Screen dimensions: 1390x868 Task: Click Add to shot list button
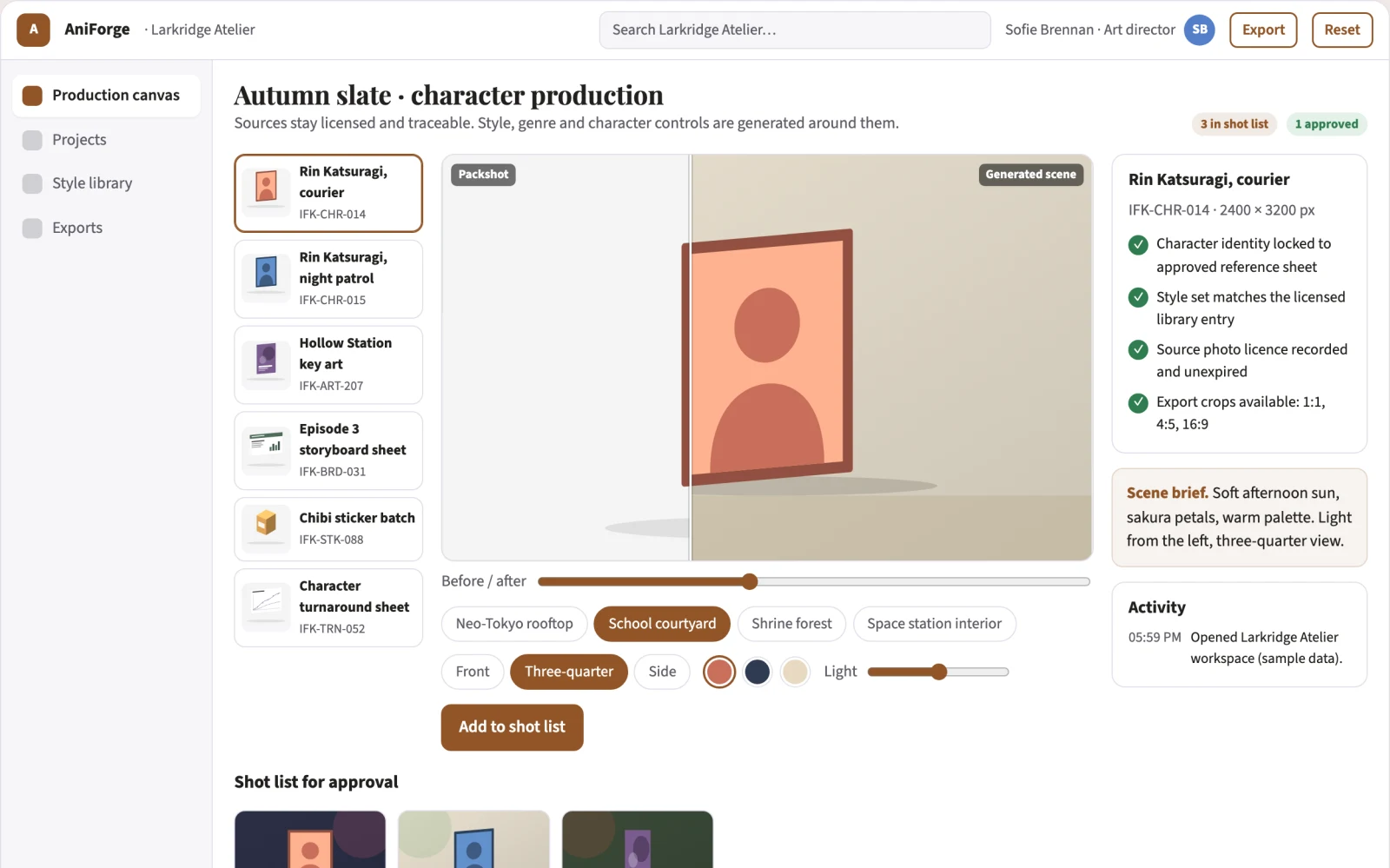tap(513, 727)
